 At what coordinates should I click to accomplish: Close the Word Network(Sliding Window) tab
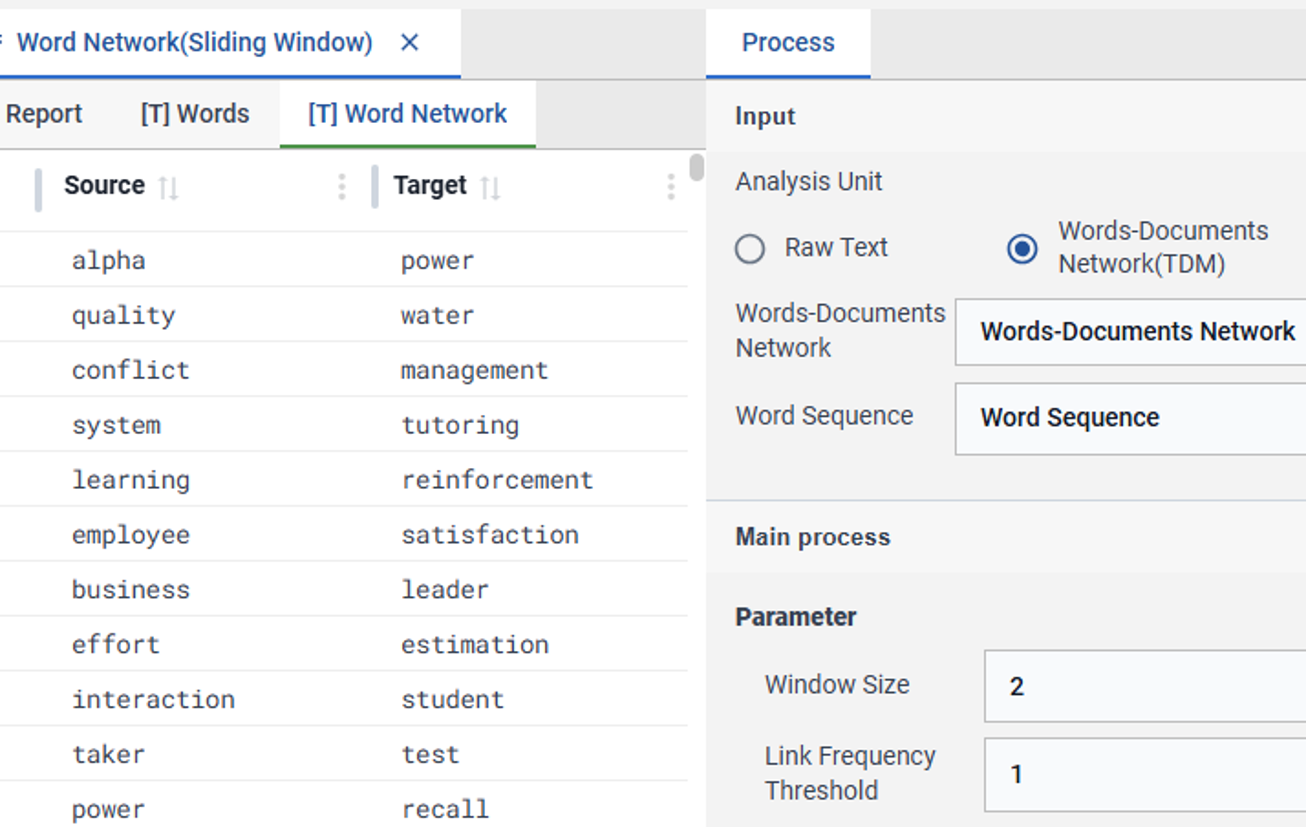pos(409,42)
